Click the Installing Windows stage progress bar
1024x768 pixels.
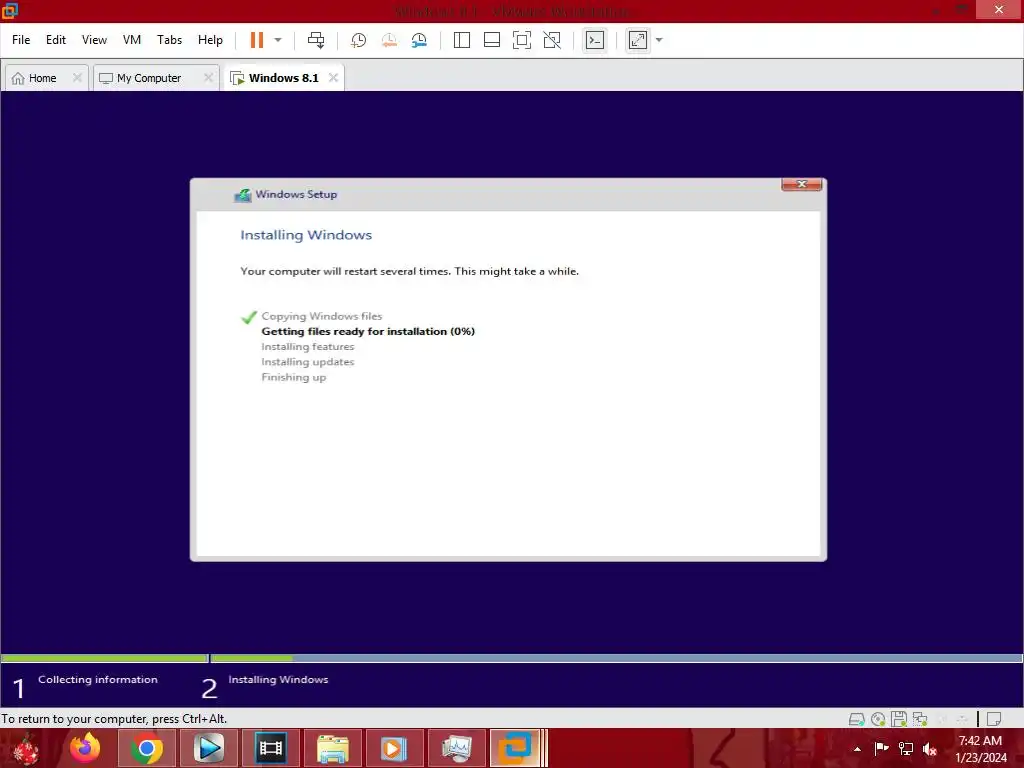tap(616, 658)
